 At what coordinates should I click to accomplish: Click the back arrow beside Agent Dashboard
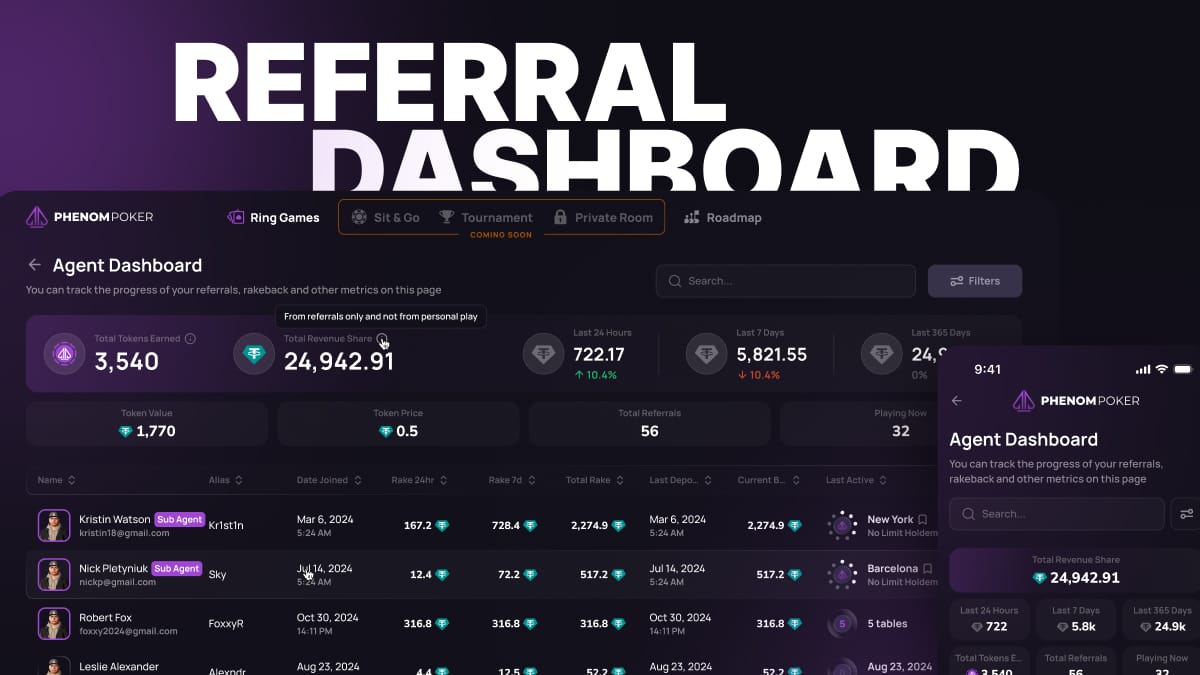(x=34, y=265)
